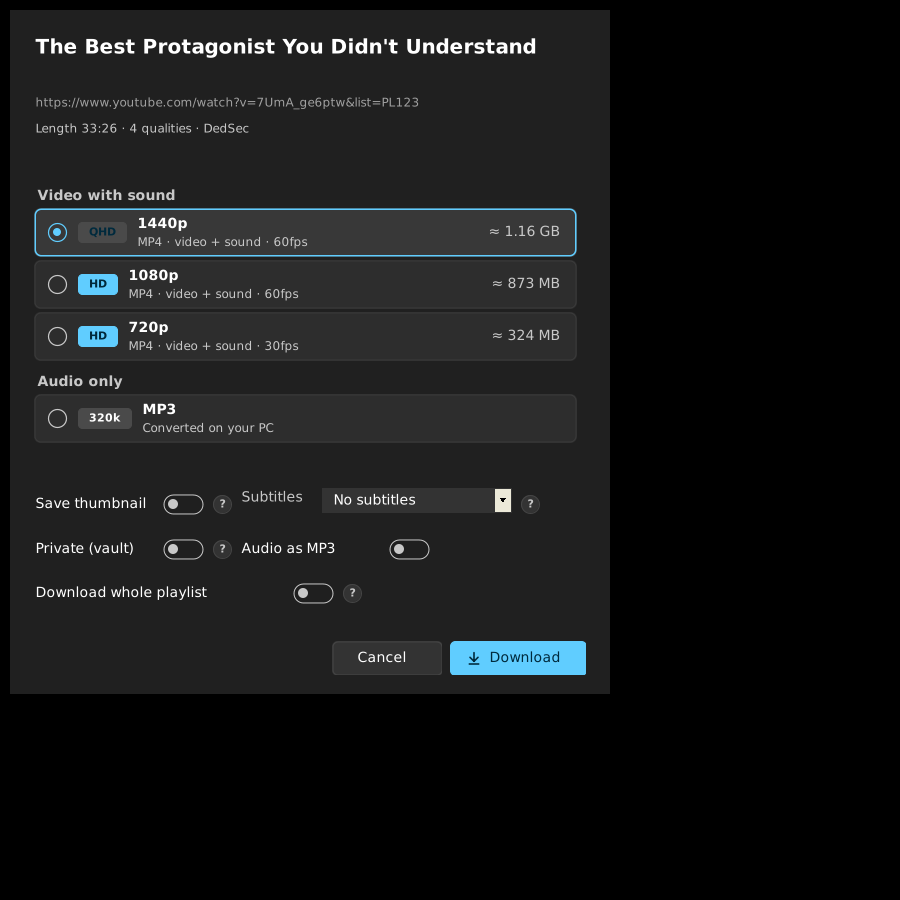Click the video title heading

(286, 46)
